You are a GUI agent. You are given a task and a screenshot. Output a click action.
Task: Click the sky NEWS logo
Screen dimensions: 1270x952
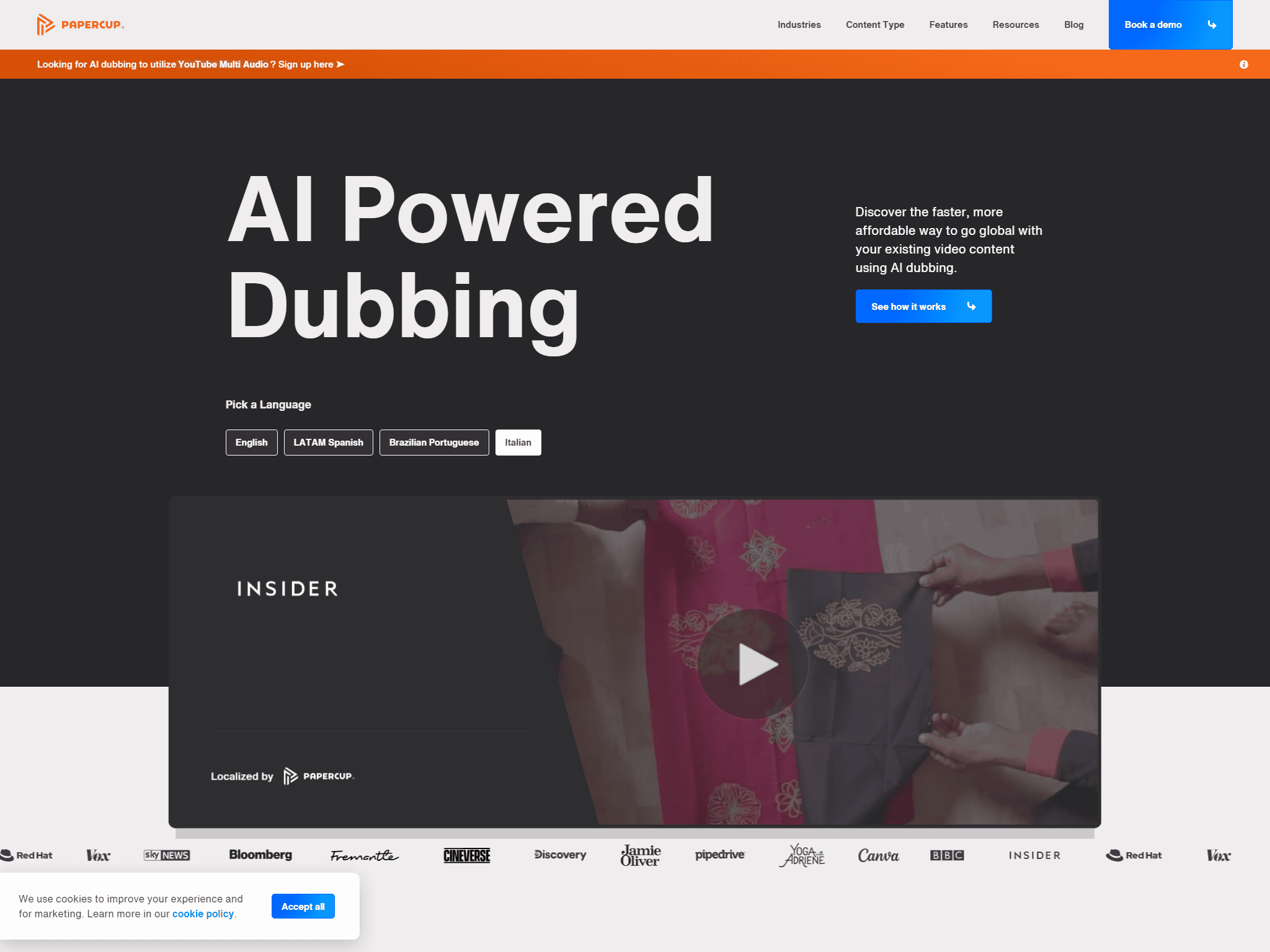167,855
